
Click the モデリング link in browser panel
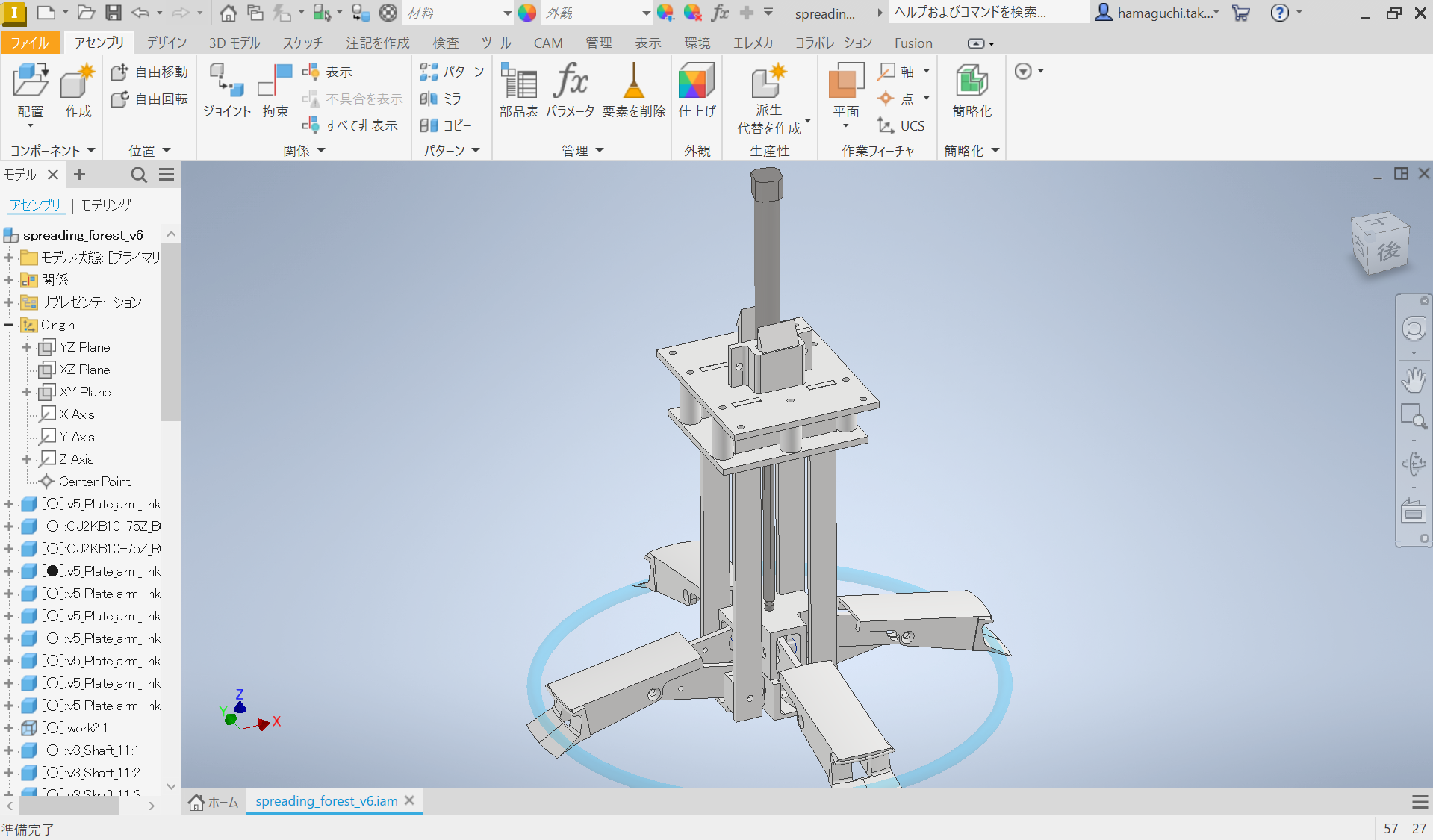pos(106,205)
